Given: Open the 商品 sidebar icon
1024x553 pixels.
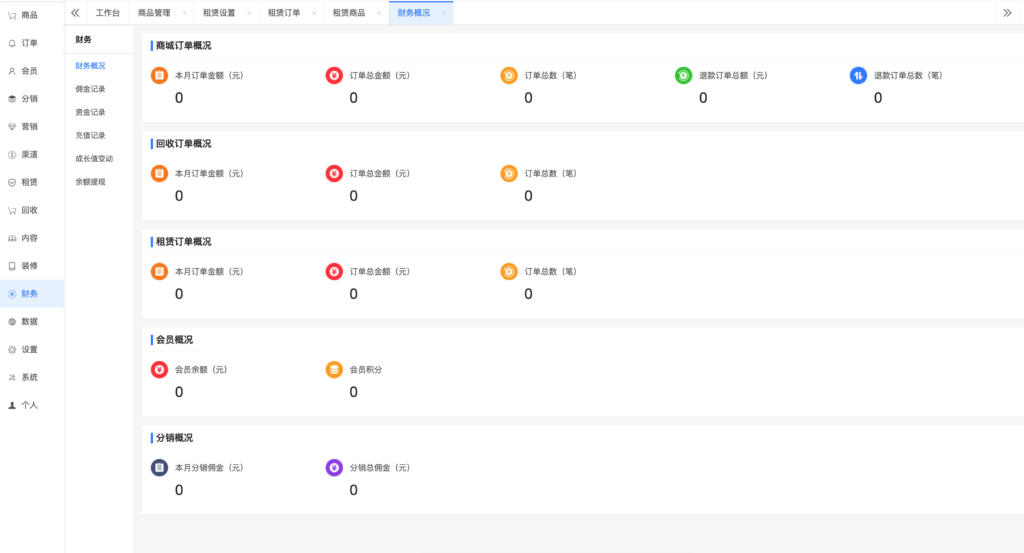Looking at the screenshot, I should [x=12, y=15].
